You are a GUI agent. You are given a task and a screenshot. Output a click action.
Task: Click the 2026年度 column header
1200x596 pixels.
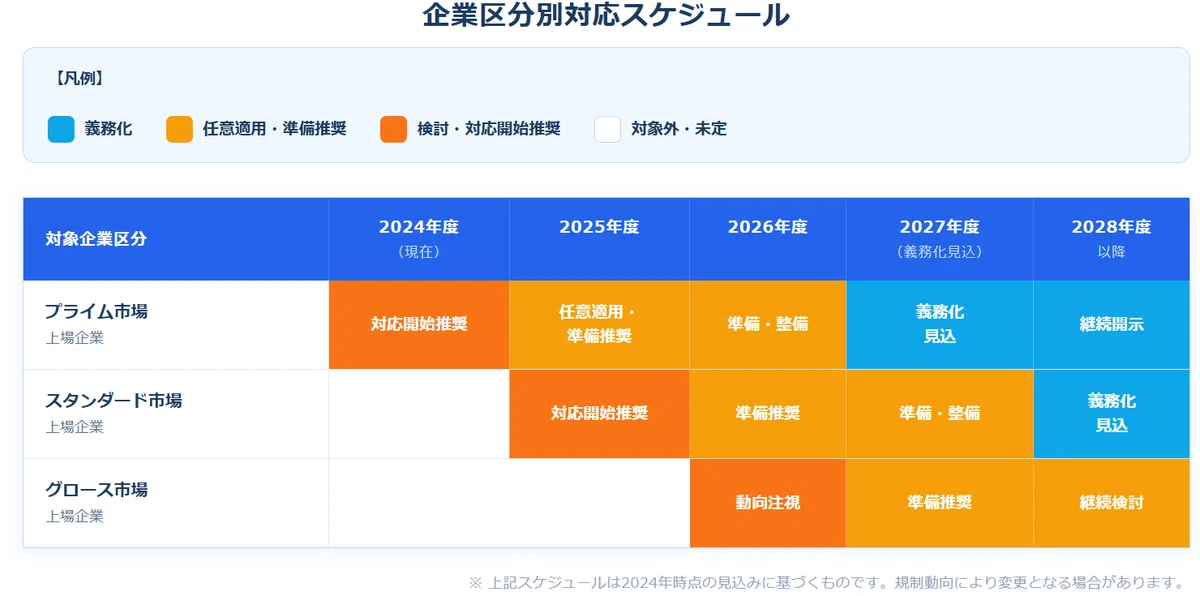pyautogui.click(x=768, y=239)
